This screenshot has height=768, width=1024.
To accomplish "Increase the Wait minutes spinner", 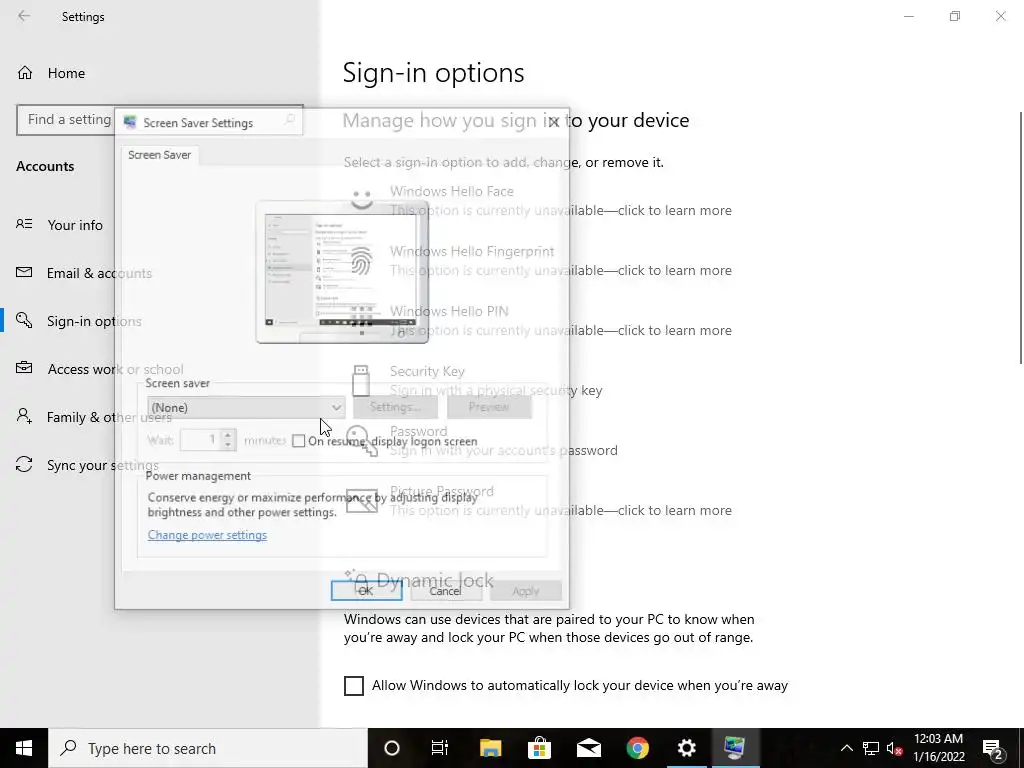I will click(228, 435).
